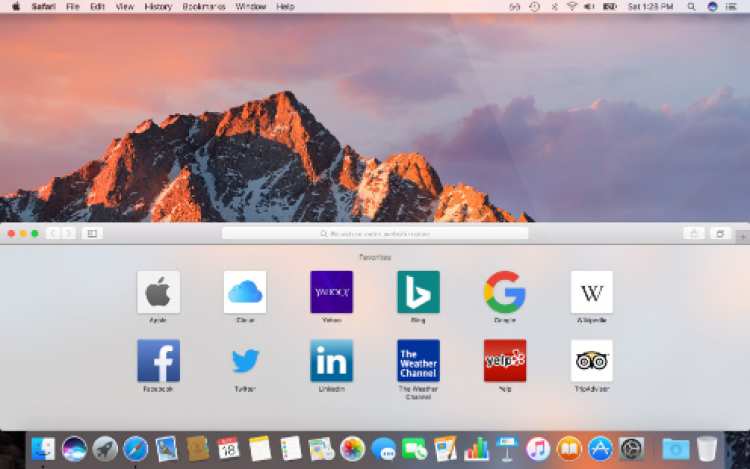
Task: Open the Google favorite tile
Action: click(505, 292)
